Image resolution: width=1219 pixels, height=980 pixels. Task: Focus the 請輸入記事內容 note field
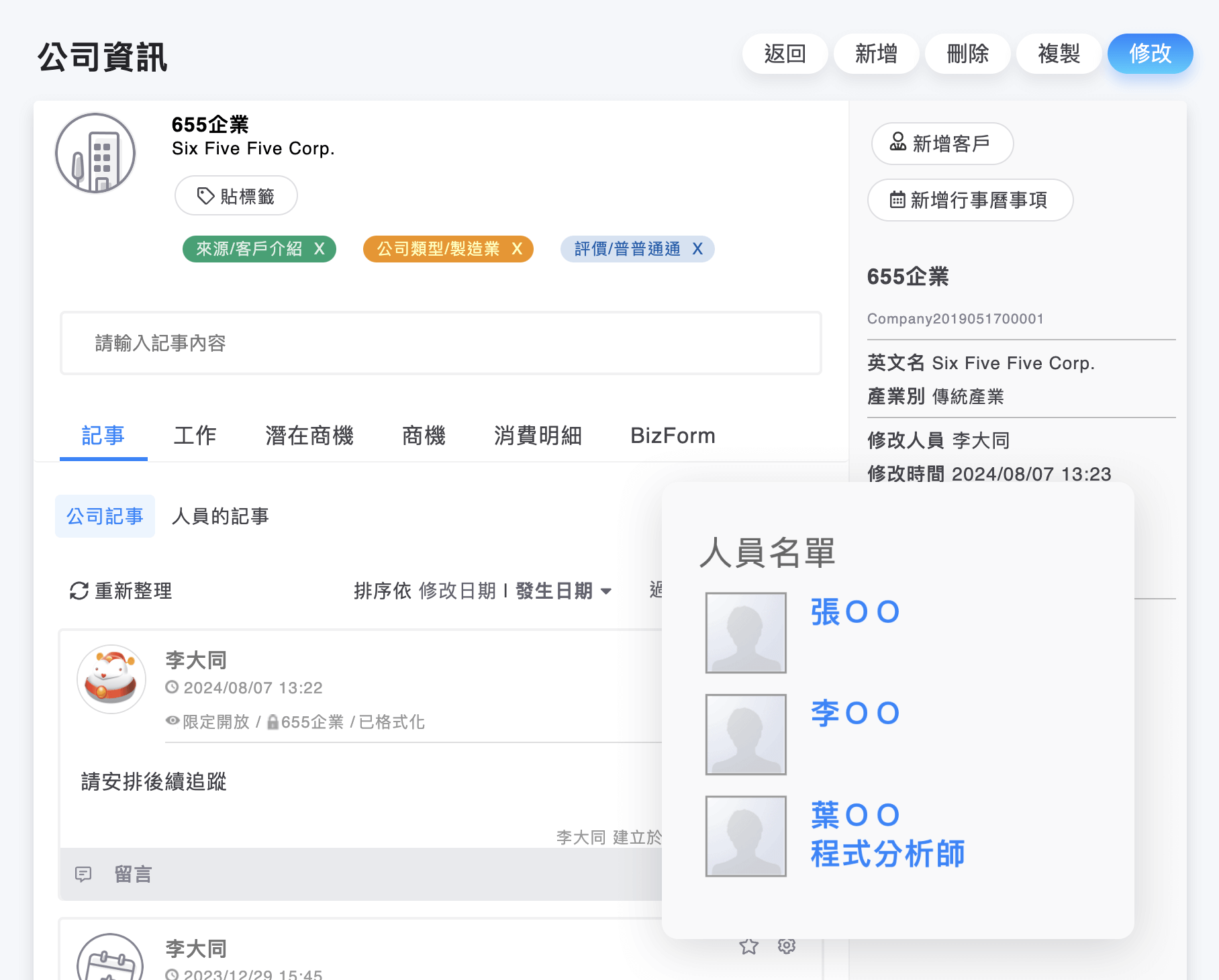tap(440, 343)
